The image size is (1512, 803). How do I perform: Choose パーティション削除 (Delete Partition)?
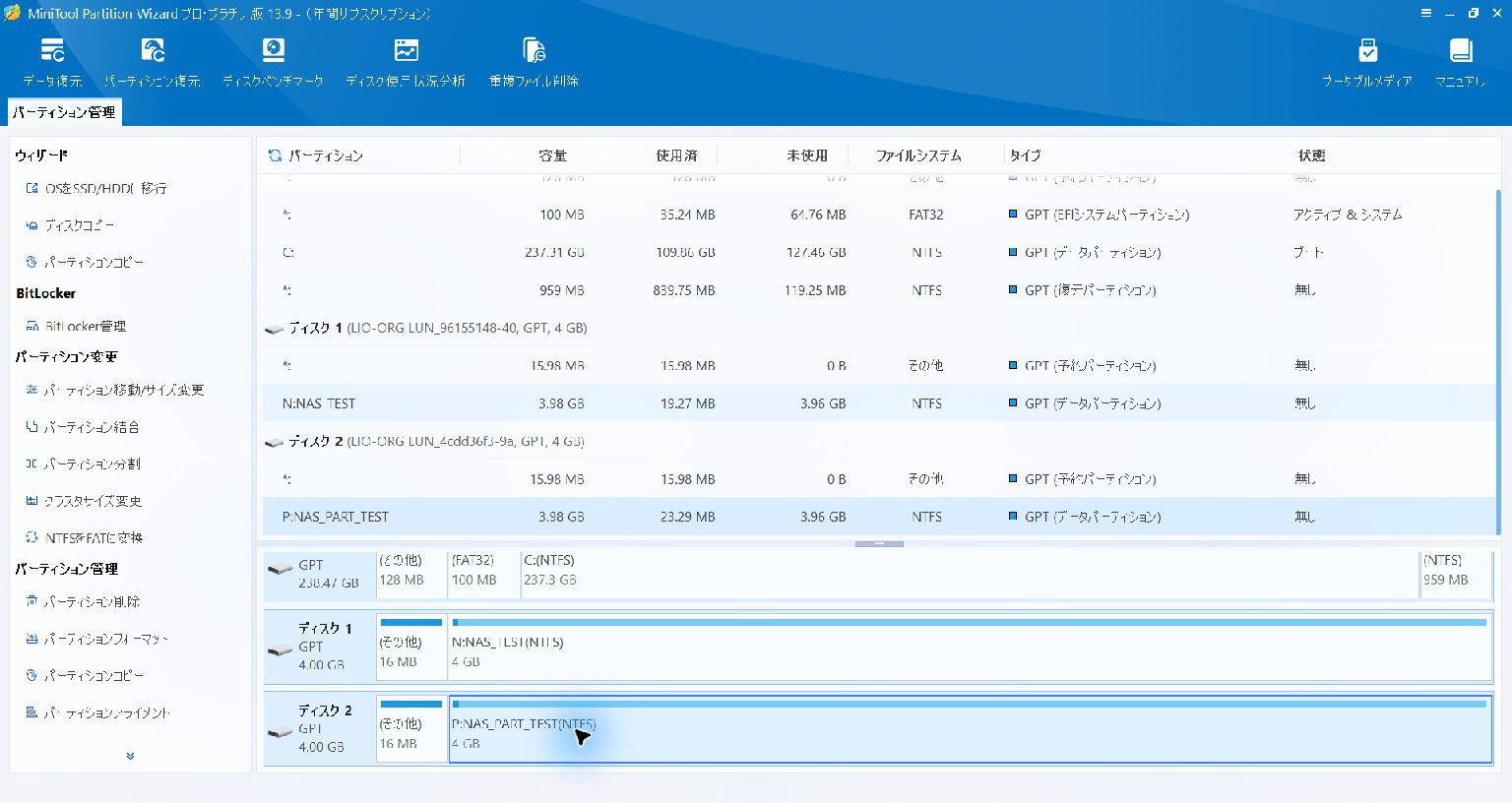pos(83,601)
